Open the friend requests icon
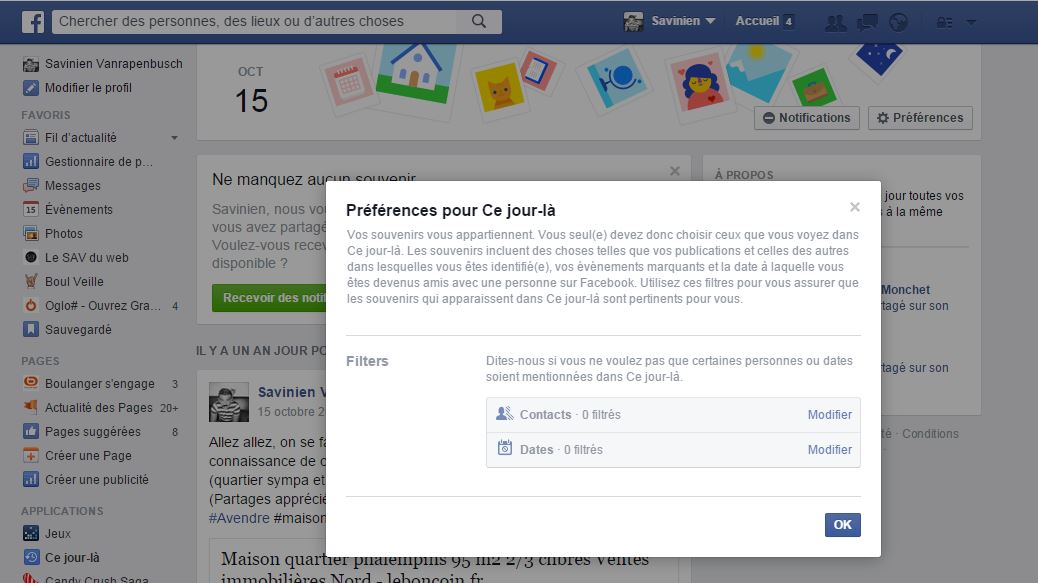The height and width of the screenshot is (583, 1038). click(835, 22)
